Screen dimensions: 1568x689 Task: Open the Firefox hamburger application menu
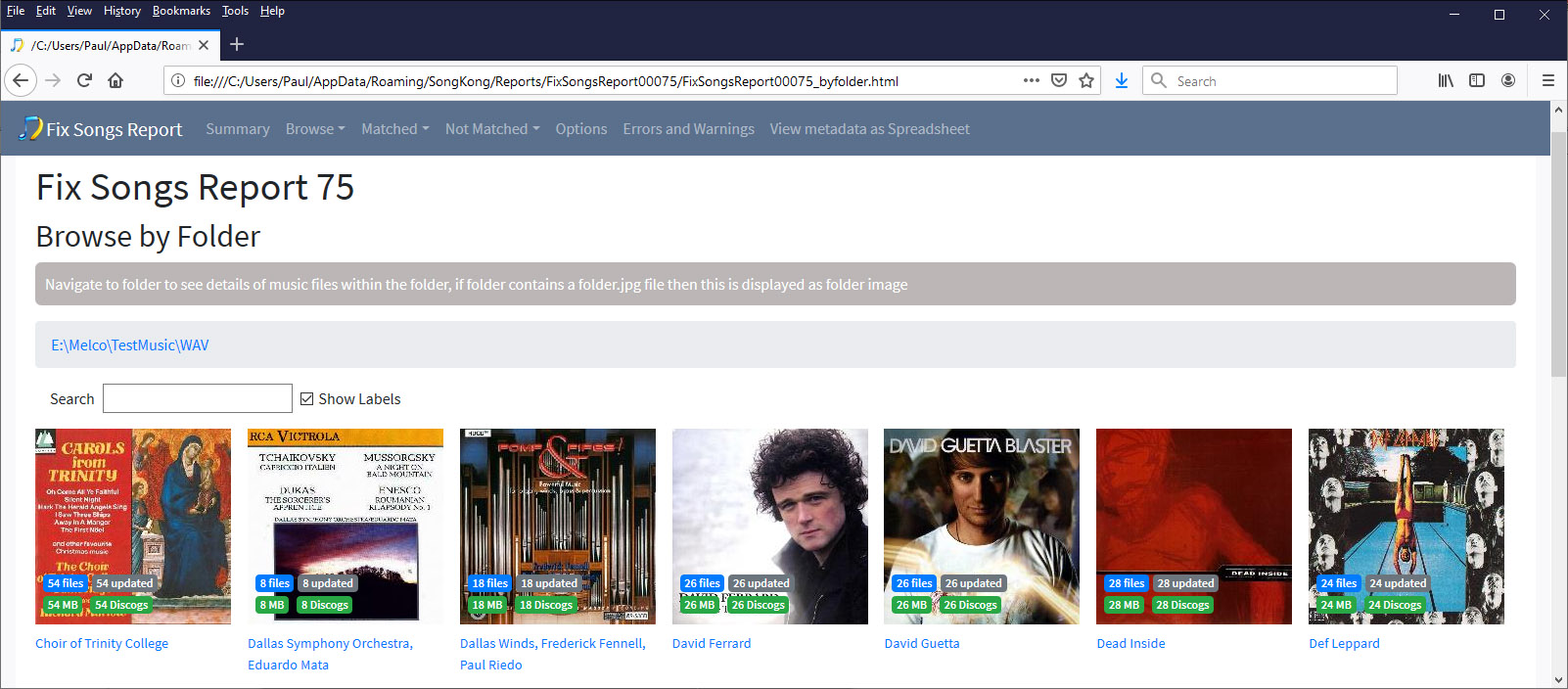[x=1548, y=81]
